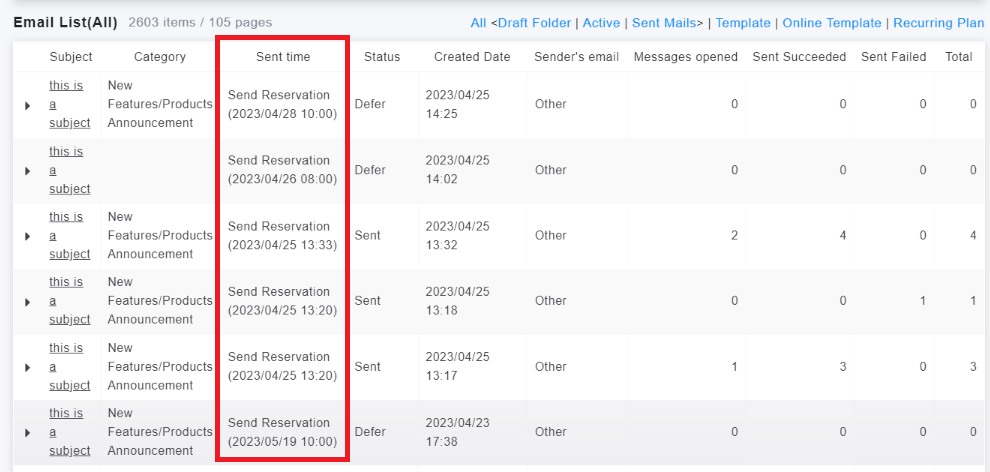Expand the row reserved for 2023/04/26 08:00
Image resolution: width=990 pixels, height=472 pixels.
pyautogui.click(x=27, y=171)
